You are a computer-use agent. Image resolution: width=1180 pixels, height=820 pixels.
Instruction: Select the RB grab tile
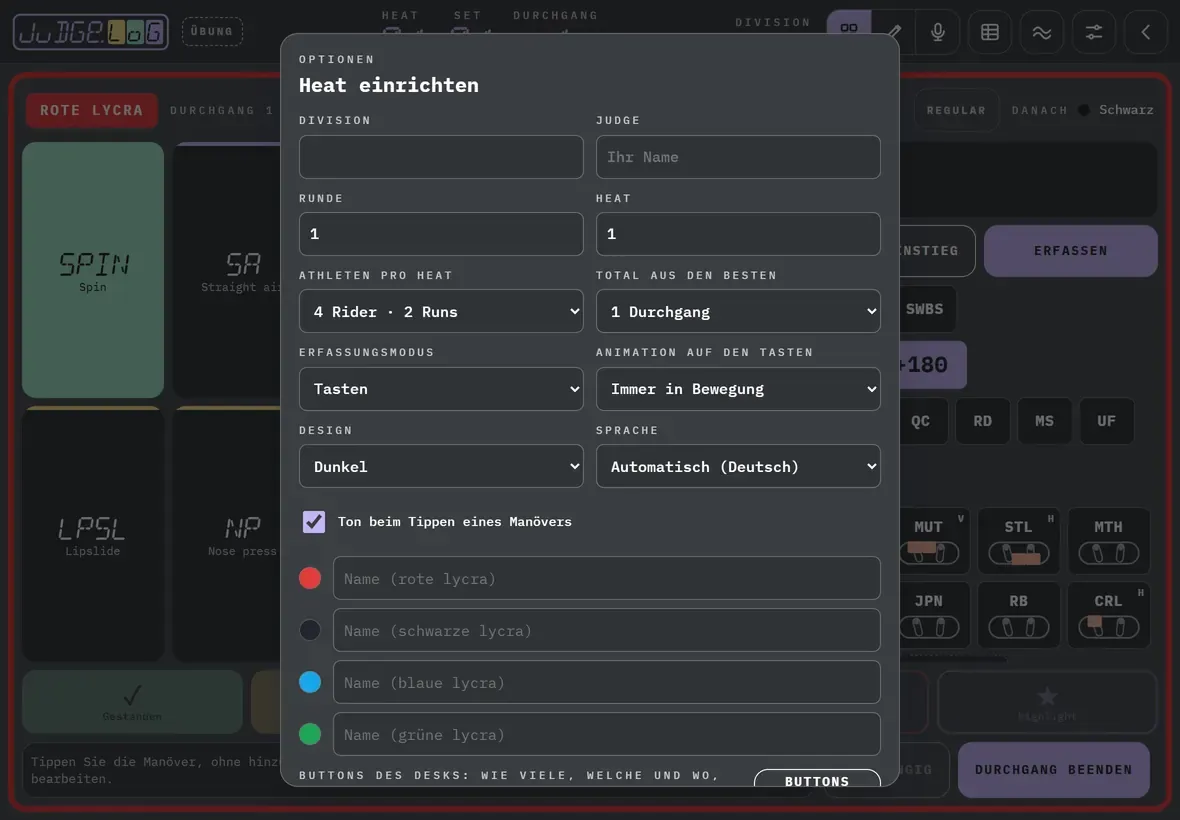[1018, 615]
